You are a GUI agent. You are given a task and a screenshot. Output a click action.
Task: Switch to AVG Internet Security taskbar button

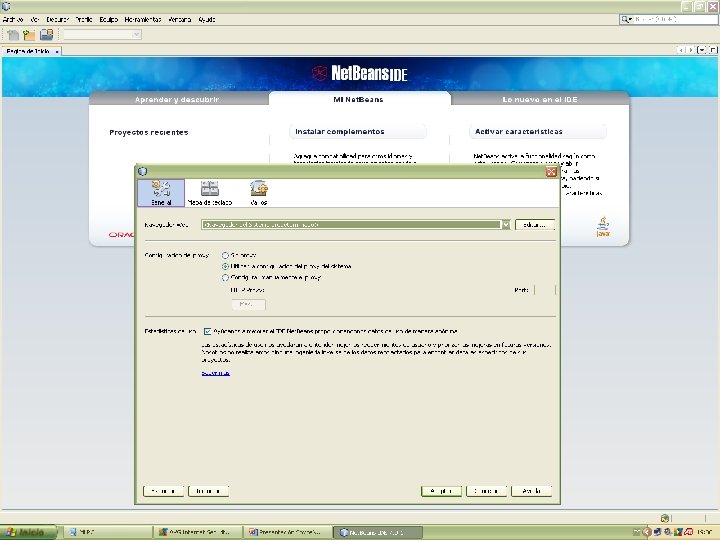tap(197, 532)
